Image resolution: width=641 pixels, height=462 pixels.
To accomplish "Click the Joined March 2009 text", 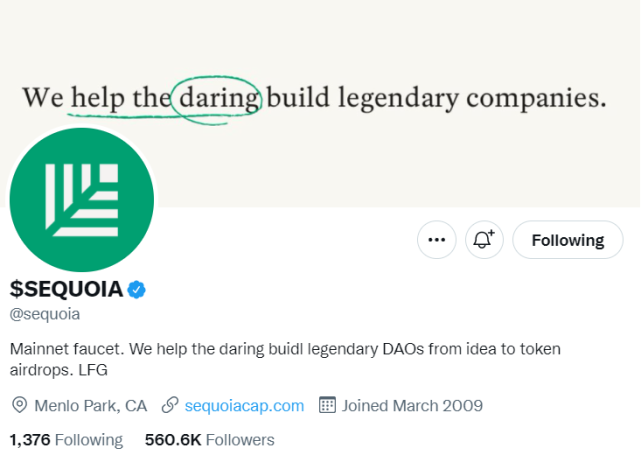I will coord(412,405).
